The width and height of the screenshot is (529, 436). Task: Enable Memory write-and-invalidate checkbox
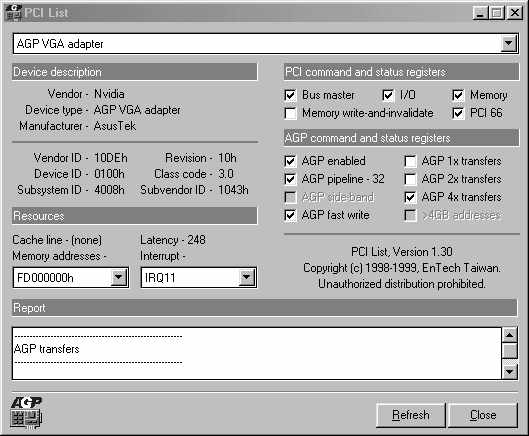point(290,113)
